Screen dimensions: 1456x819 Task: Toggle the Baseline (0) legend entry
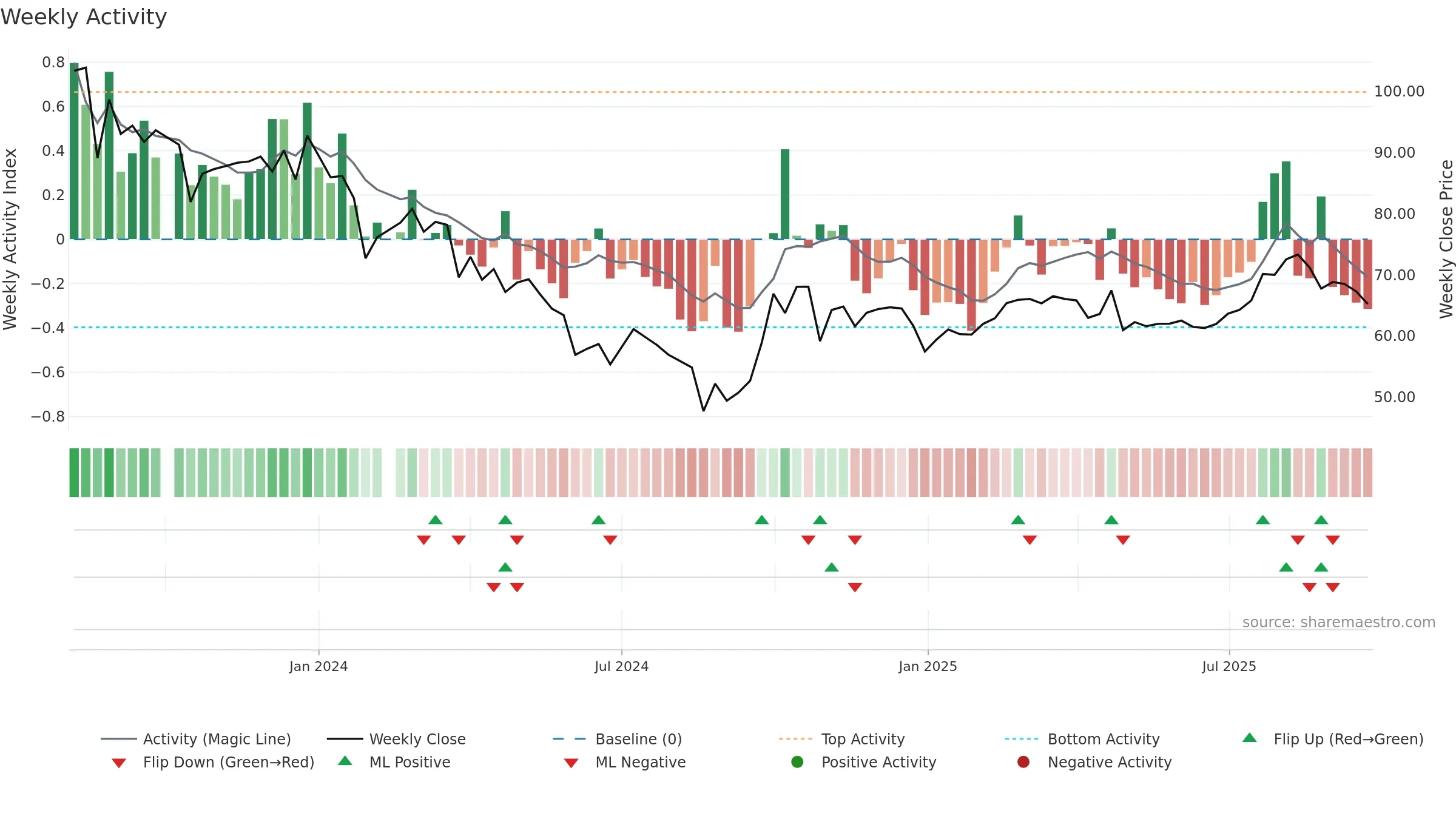[618, 739]
